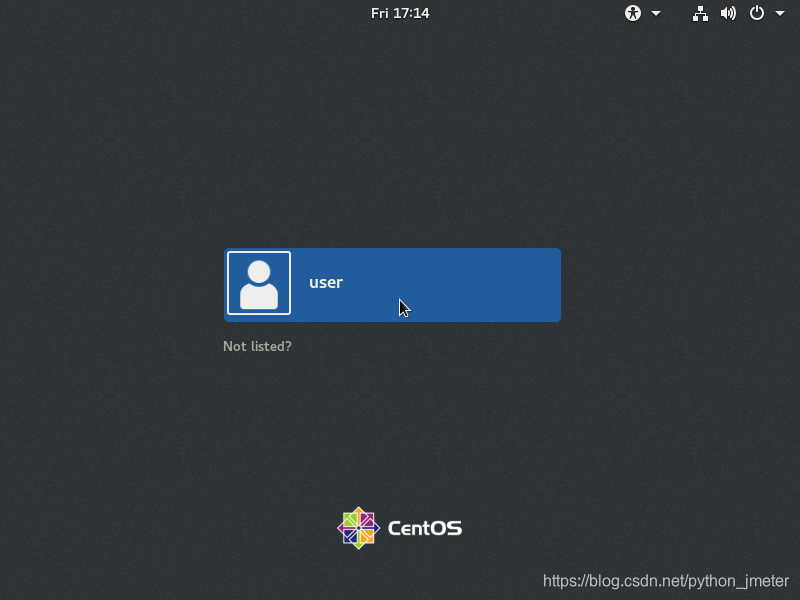Open the power menu icon
The image size is (800, 600).
pyautogui.click(x=757, y=13)
